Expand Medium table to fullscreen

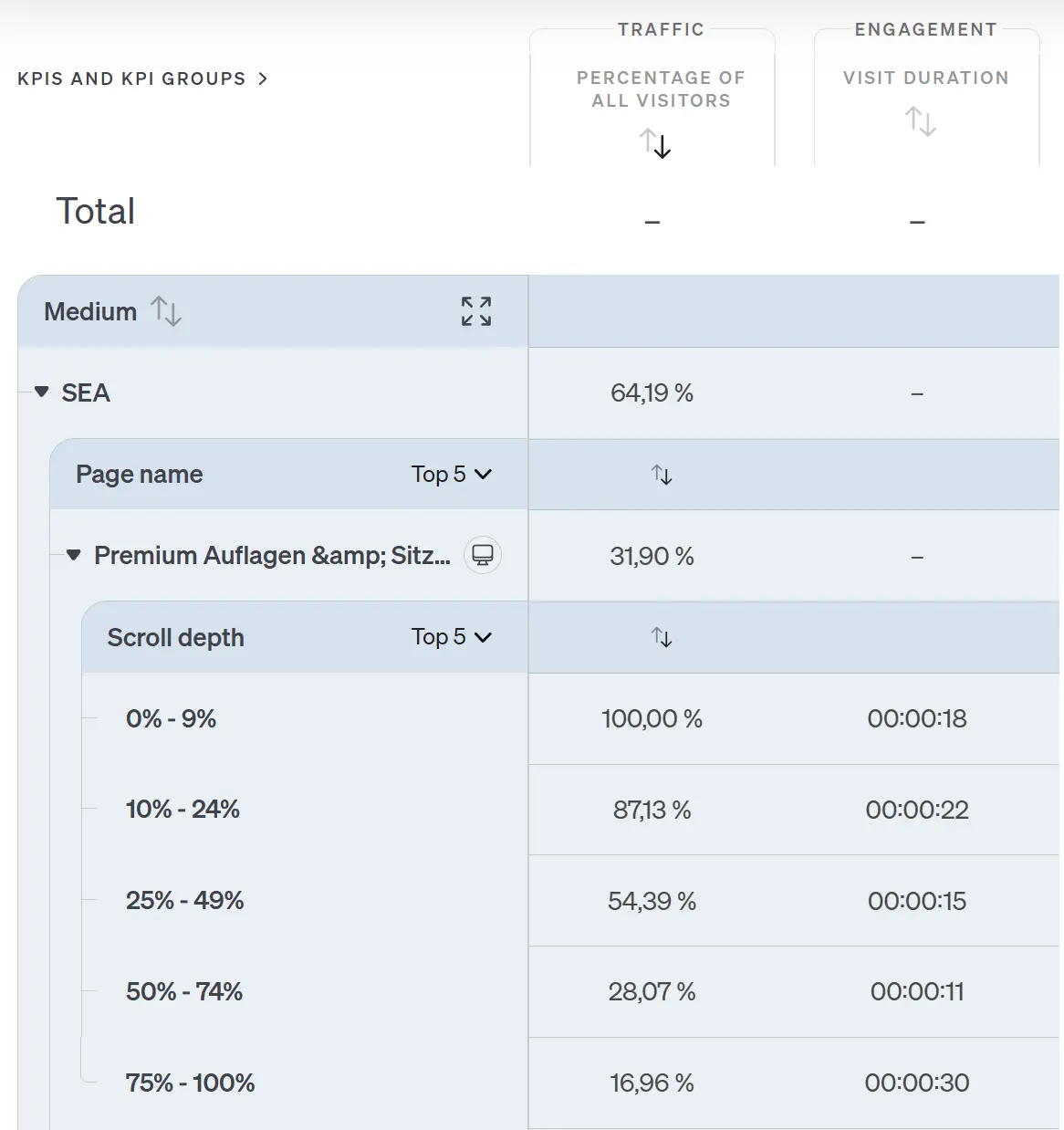[x=476, y=311]
